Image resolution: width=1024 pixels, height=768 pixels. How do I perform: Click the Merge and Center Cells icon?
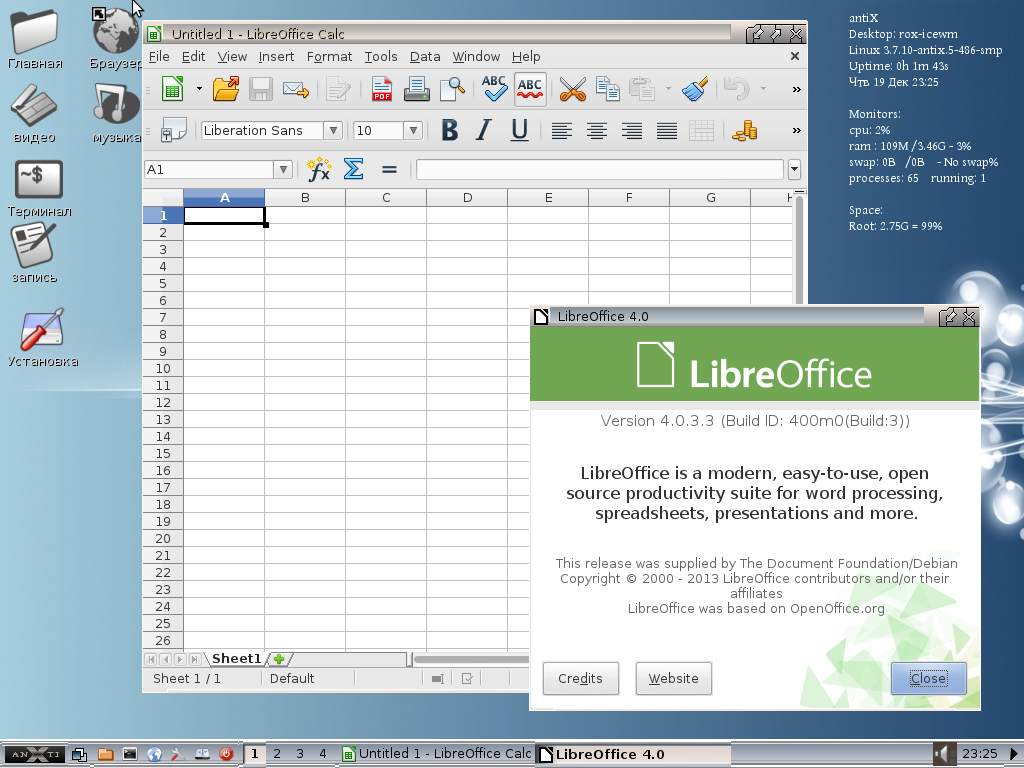click(701, 131)
